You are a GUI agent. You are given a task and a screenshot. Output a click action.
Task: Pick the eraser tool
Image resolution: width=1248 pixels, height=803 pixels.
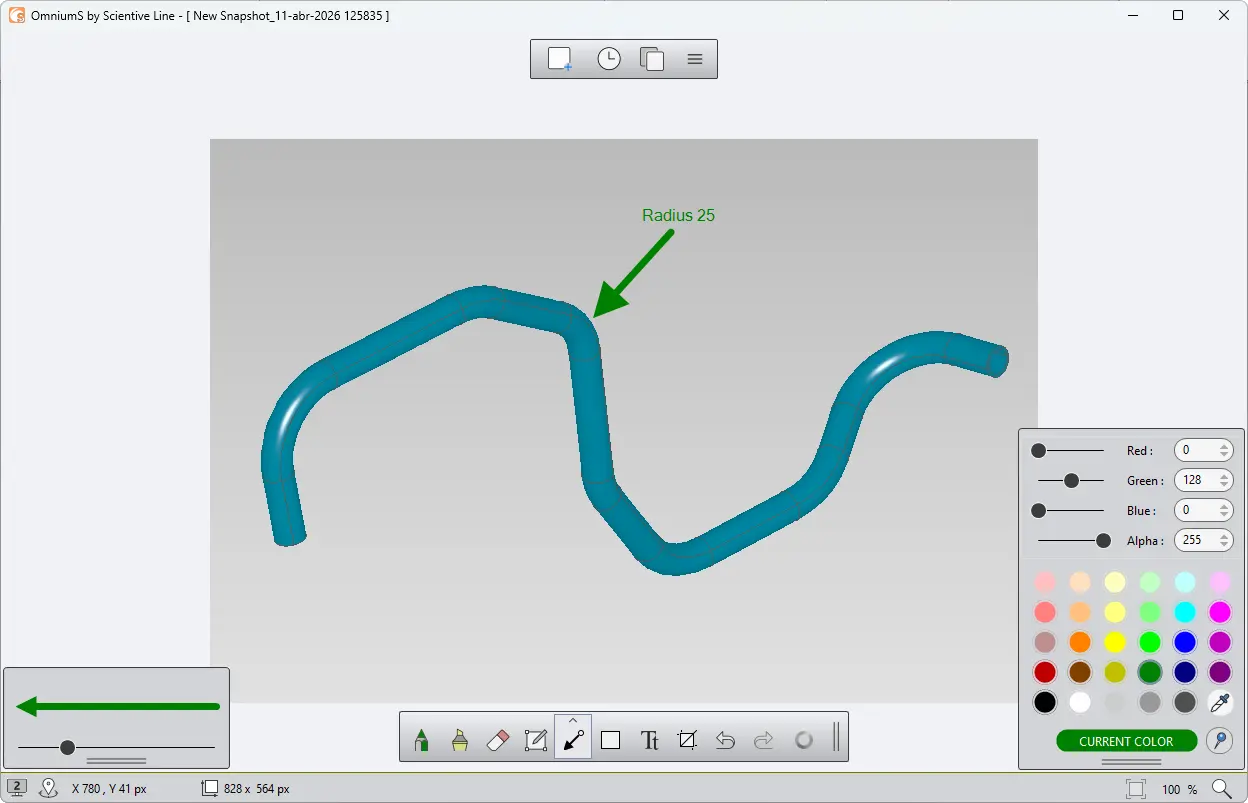(x=497, y=740)
